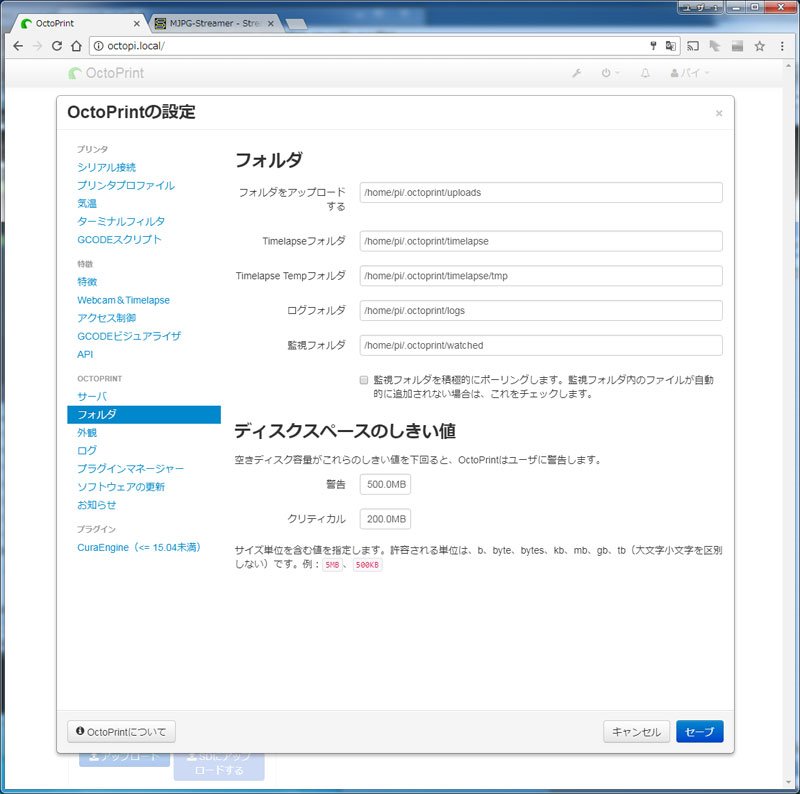Image resolution: width=800 pixels, height=794 pixels.
Task: Close the OctoPrint browser tab
Action: [136, 23]
